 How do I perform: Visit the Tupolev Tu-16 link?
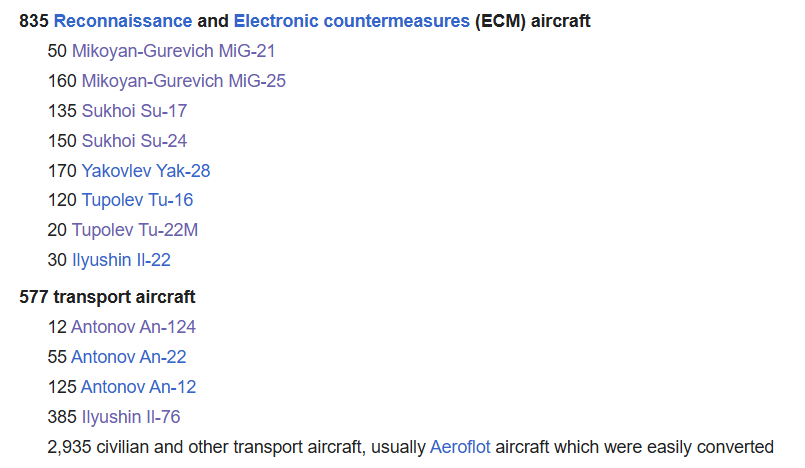137,200
